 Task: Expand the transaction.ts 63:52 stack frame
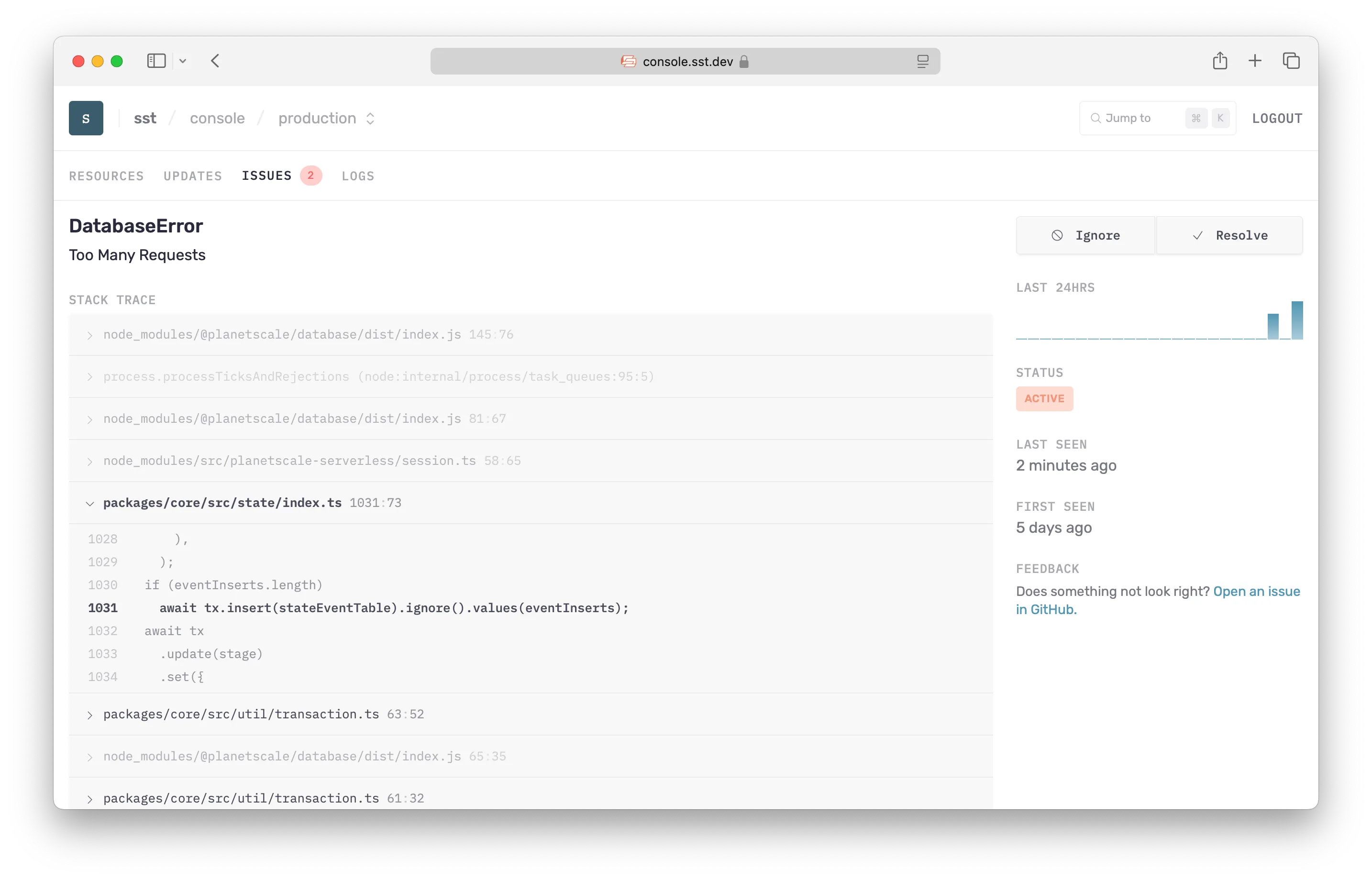point(530,715)
